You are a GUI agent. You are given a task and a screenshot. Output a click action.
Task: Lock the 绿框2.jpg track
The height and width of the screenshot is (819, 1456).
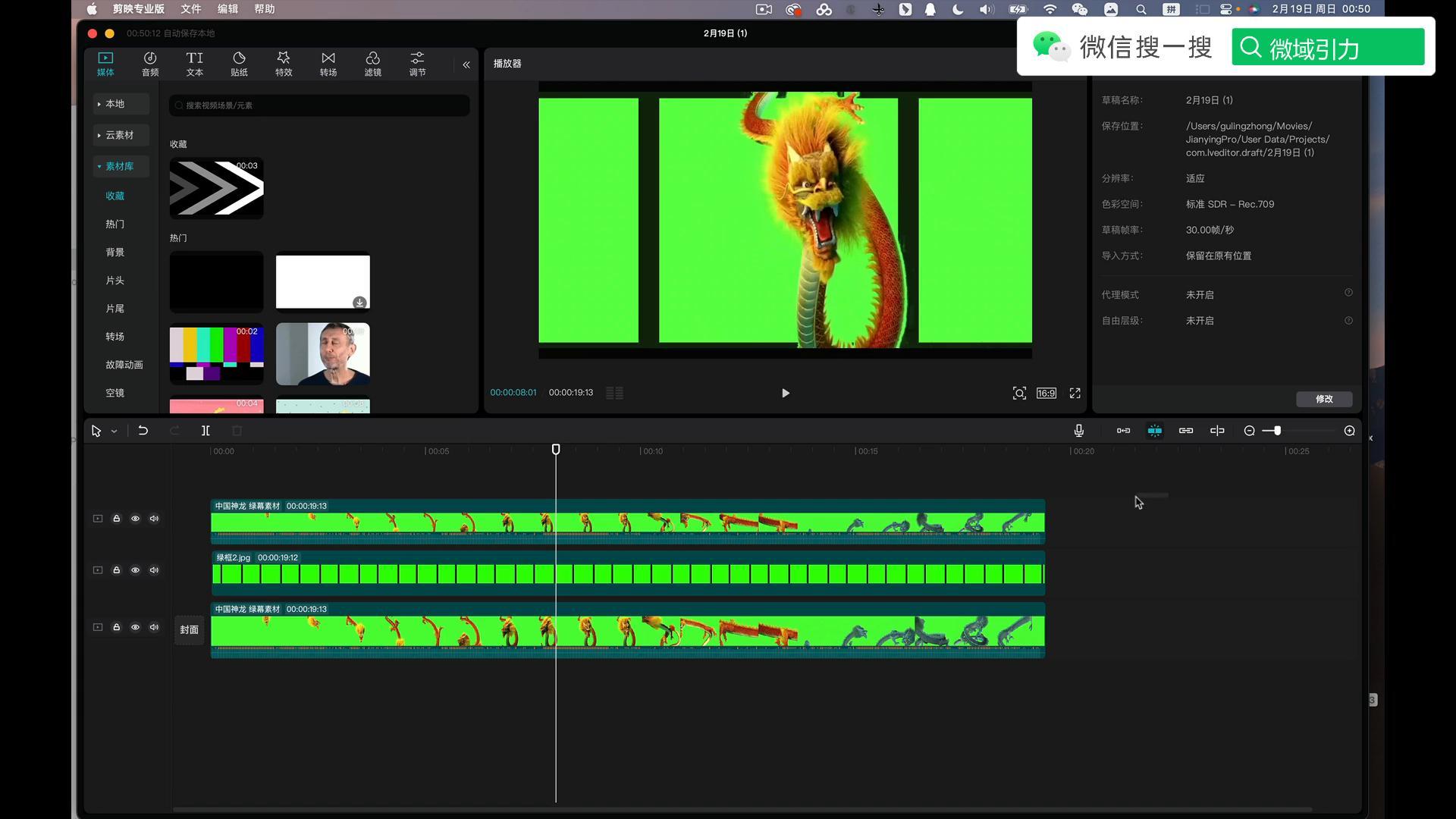pos(117,570)
